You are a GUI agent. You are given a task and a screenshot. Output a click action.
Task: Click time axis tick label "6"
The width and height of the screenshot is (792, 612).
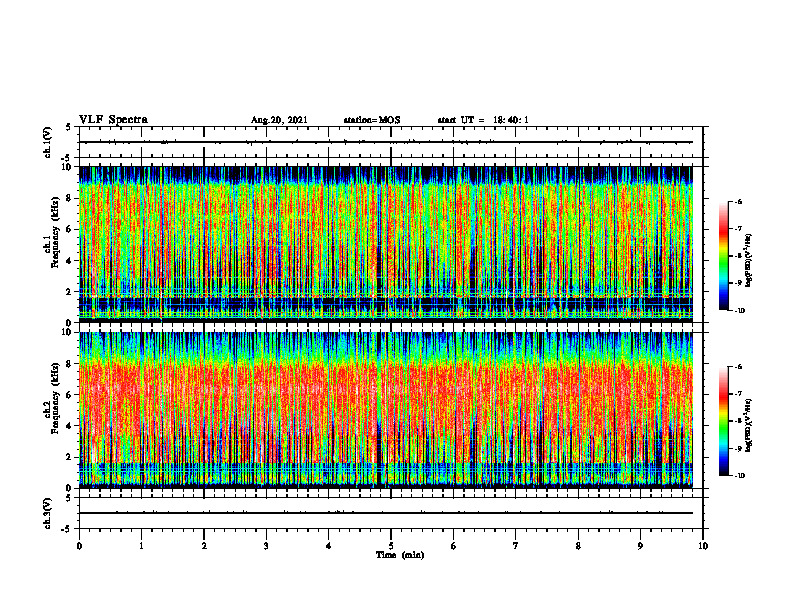click(454, 546)
